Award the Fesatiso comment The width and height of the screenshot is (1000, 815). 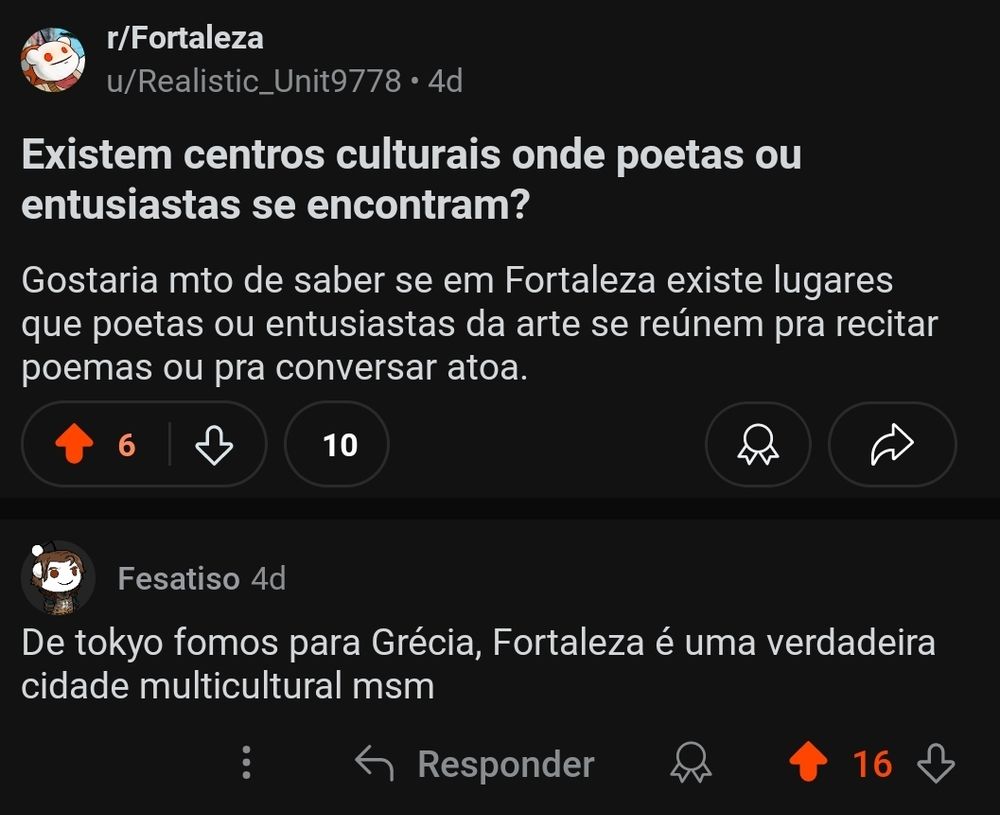click(690, 764)
